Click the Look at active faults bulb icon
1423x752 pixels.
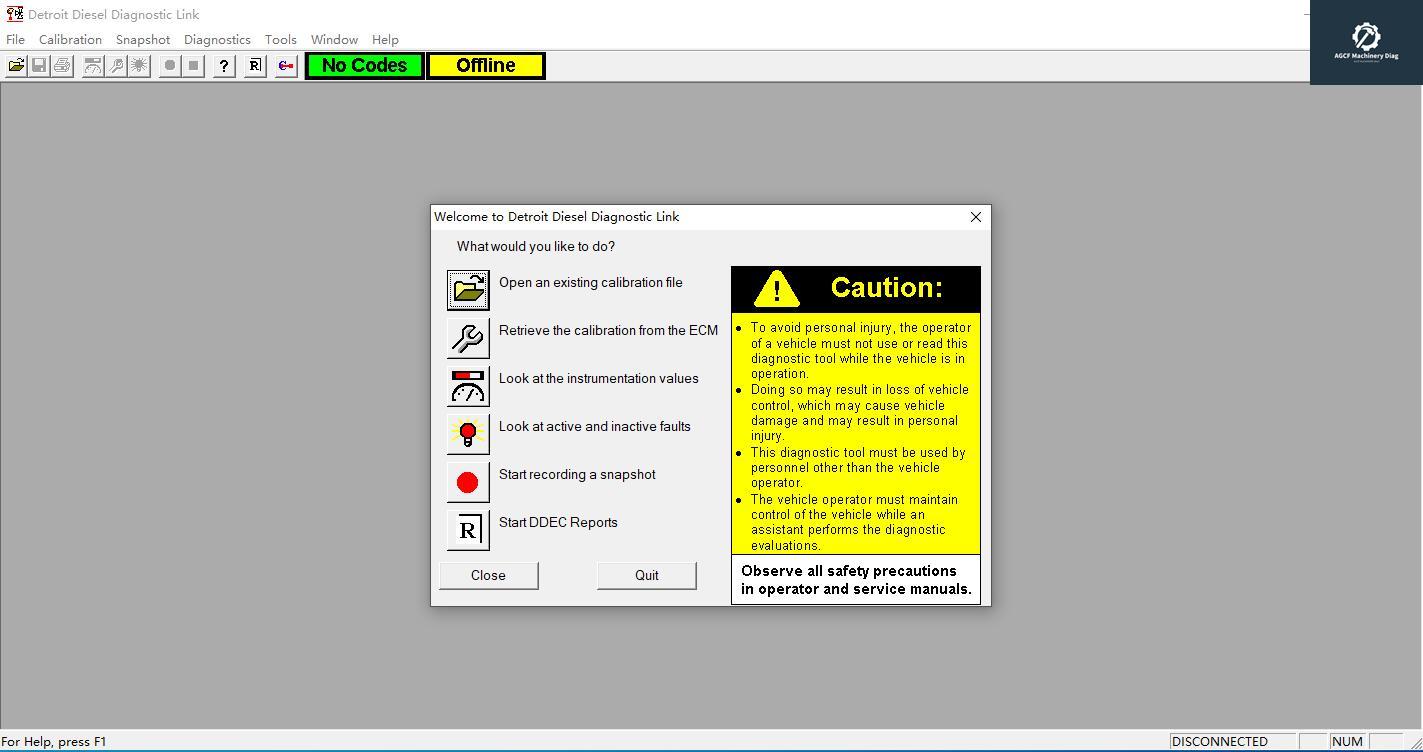[x=467, y=433]
